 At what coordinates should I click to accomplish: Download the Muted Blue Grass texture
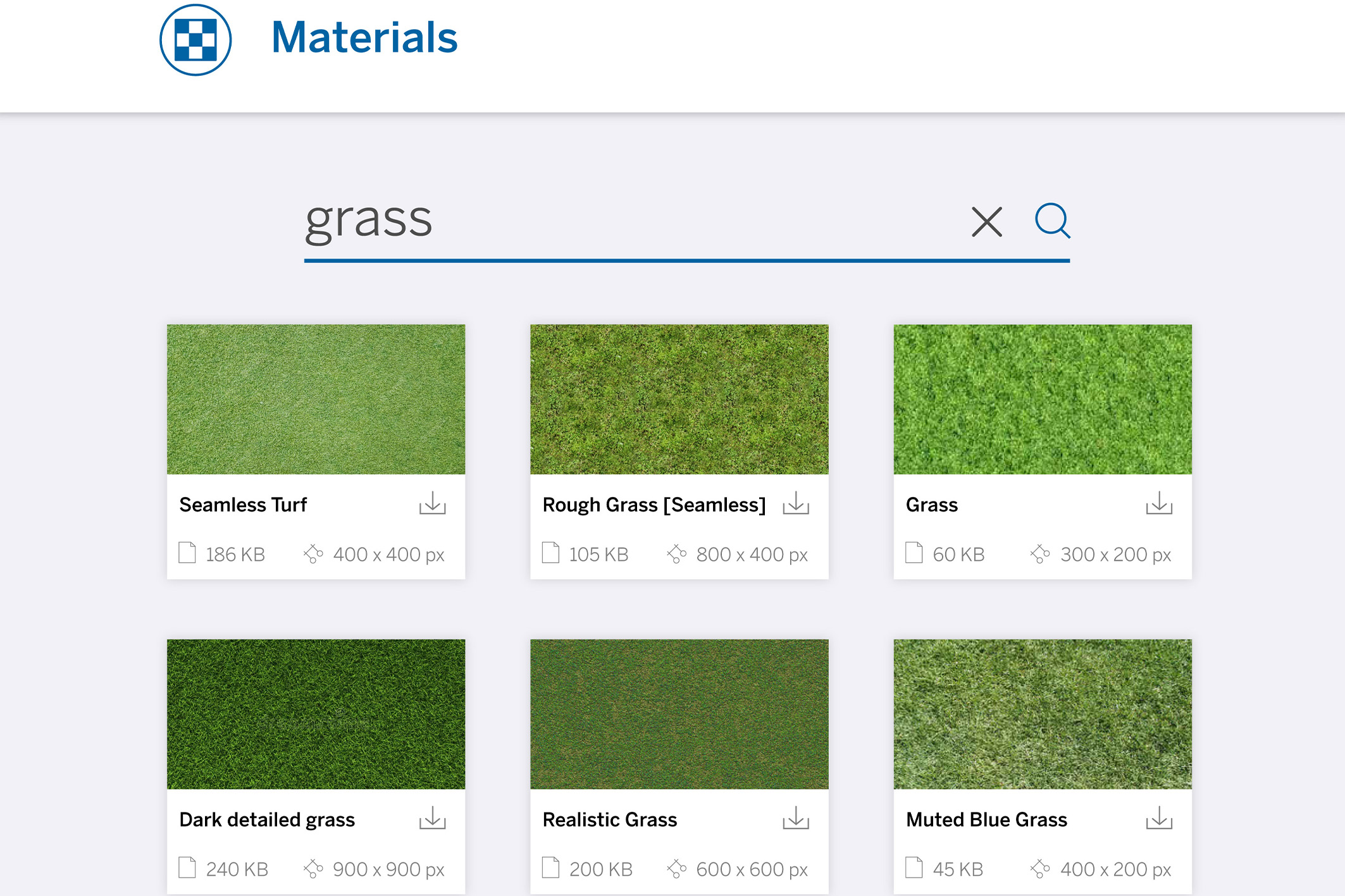pos(1159,818)
